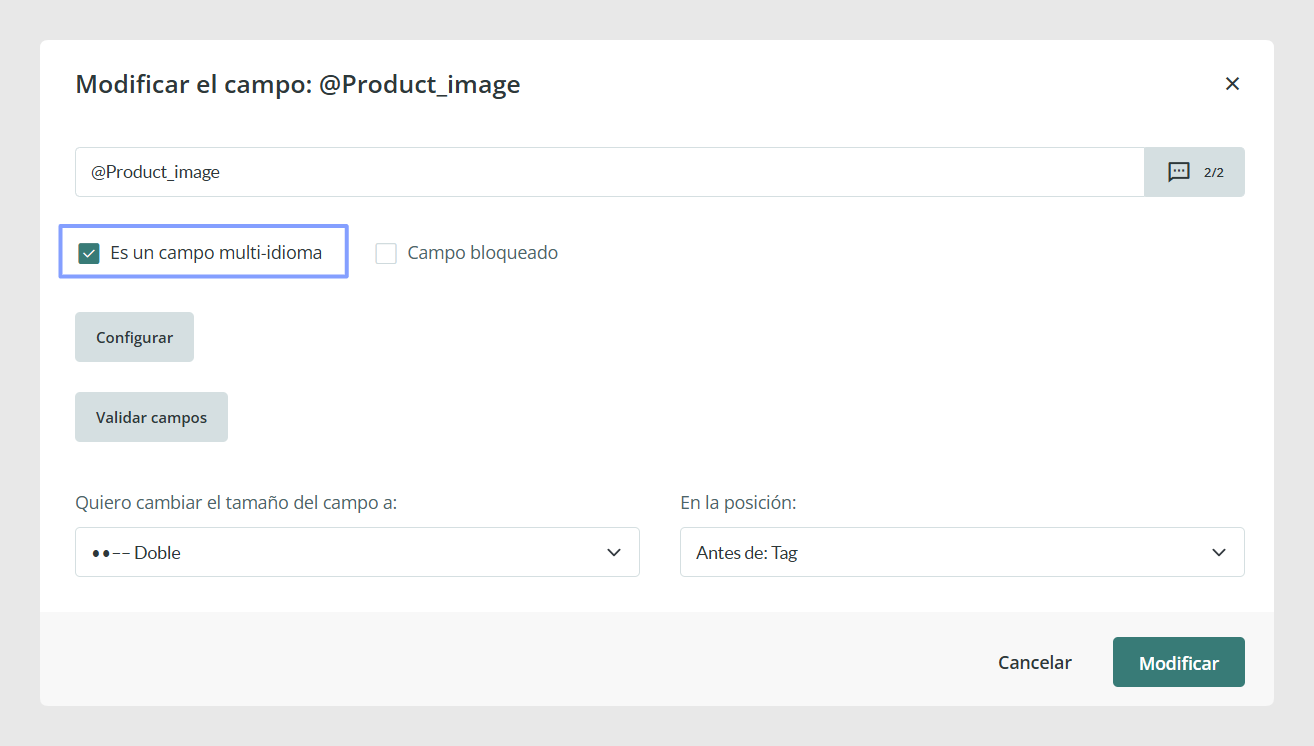Screen dimensions: 1314x746
Task: Cancel changes with the Cancelar link
Action: point(1035,662)
